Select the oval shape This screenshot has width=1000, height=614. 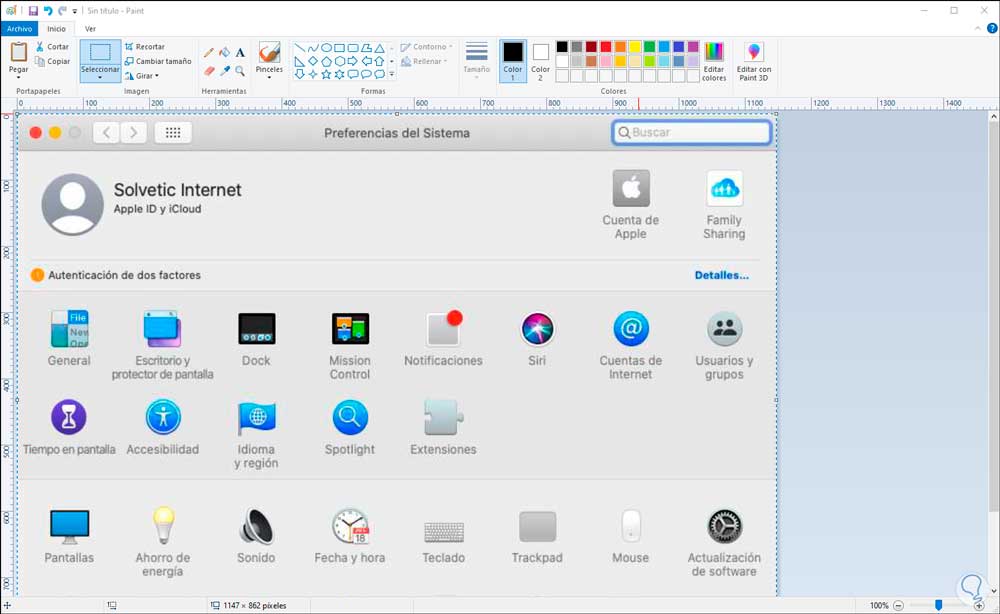pyautogui.click(x=326, y=48)
